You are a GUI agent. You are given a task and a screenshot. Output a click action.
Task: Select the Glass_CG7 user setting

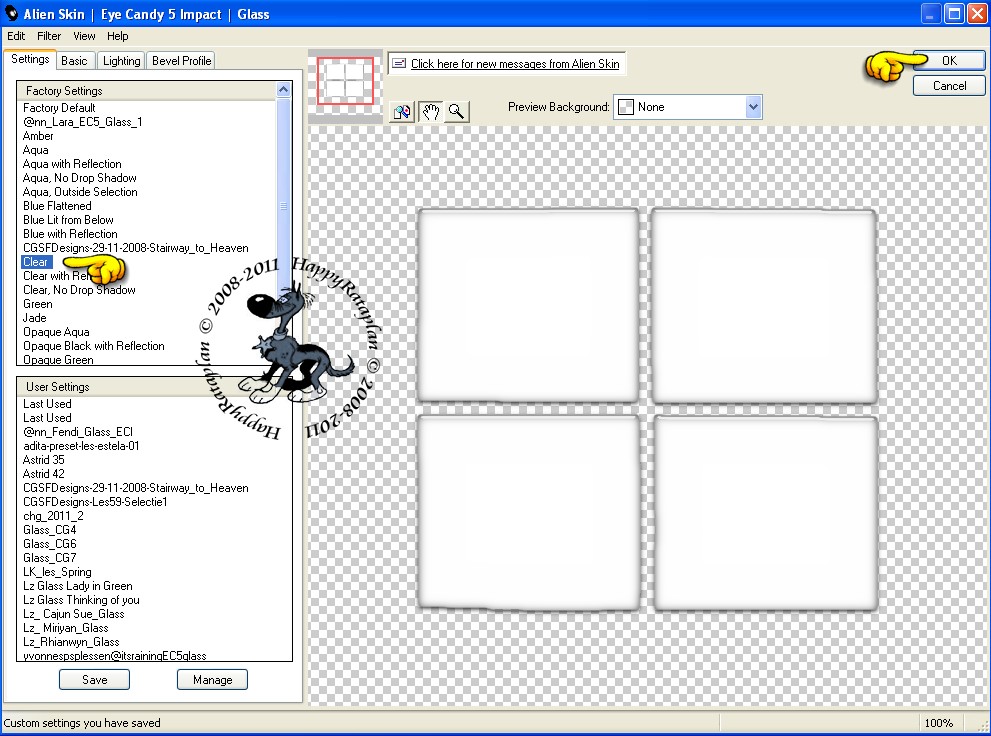(49, 557)
